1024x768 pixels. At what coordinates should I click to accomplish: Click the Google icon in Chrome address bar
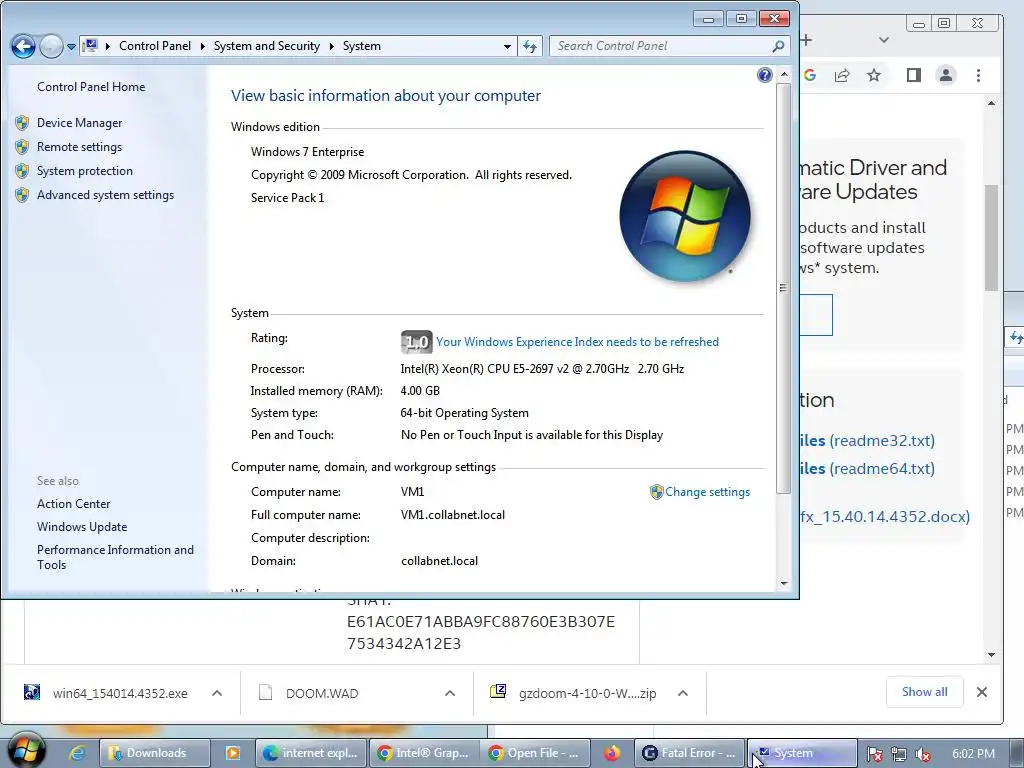[810, 75]
